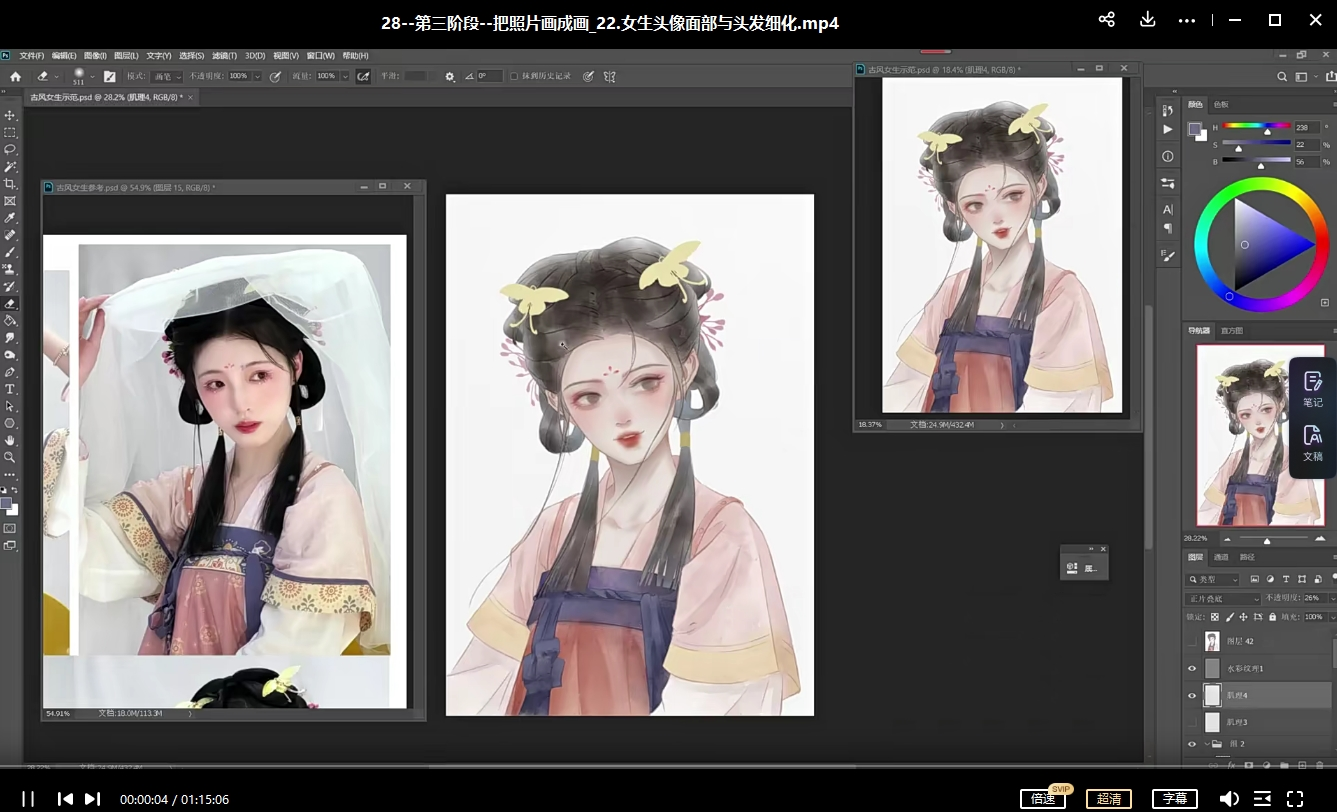
Task: Enable airbrush-style build-up icon
Action: [363, 76]
